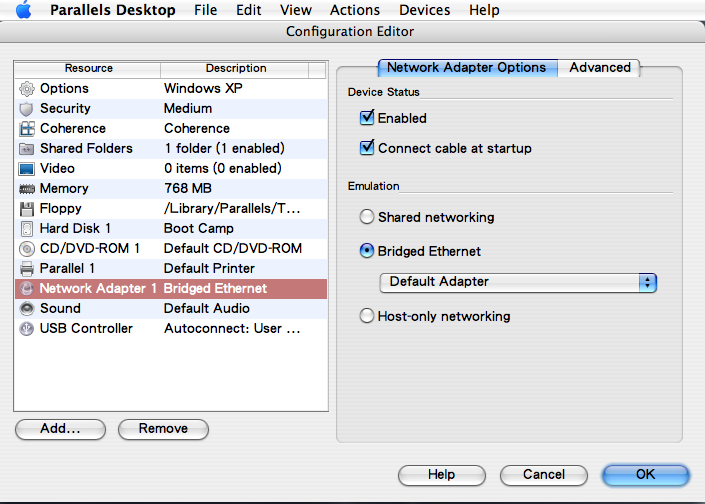Open the Edit menu
The width and height of the screenshot is (705, 504).
(x=249, y=10)
